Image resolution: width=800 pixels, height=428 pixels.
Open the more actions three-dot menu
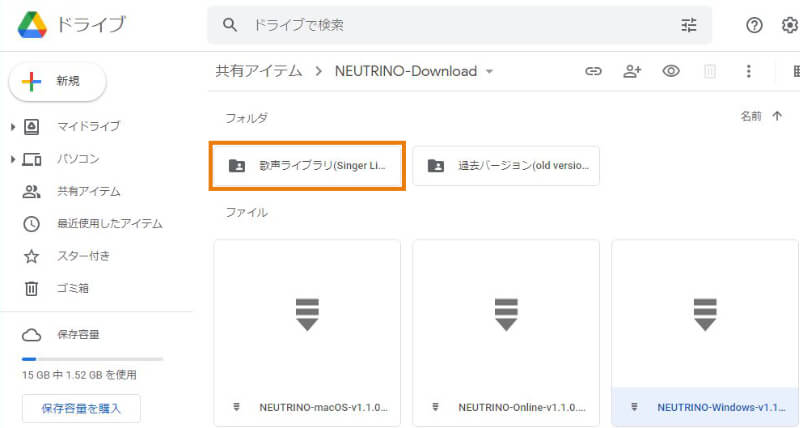tap(748, 71)
